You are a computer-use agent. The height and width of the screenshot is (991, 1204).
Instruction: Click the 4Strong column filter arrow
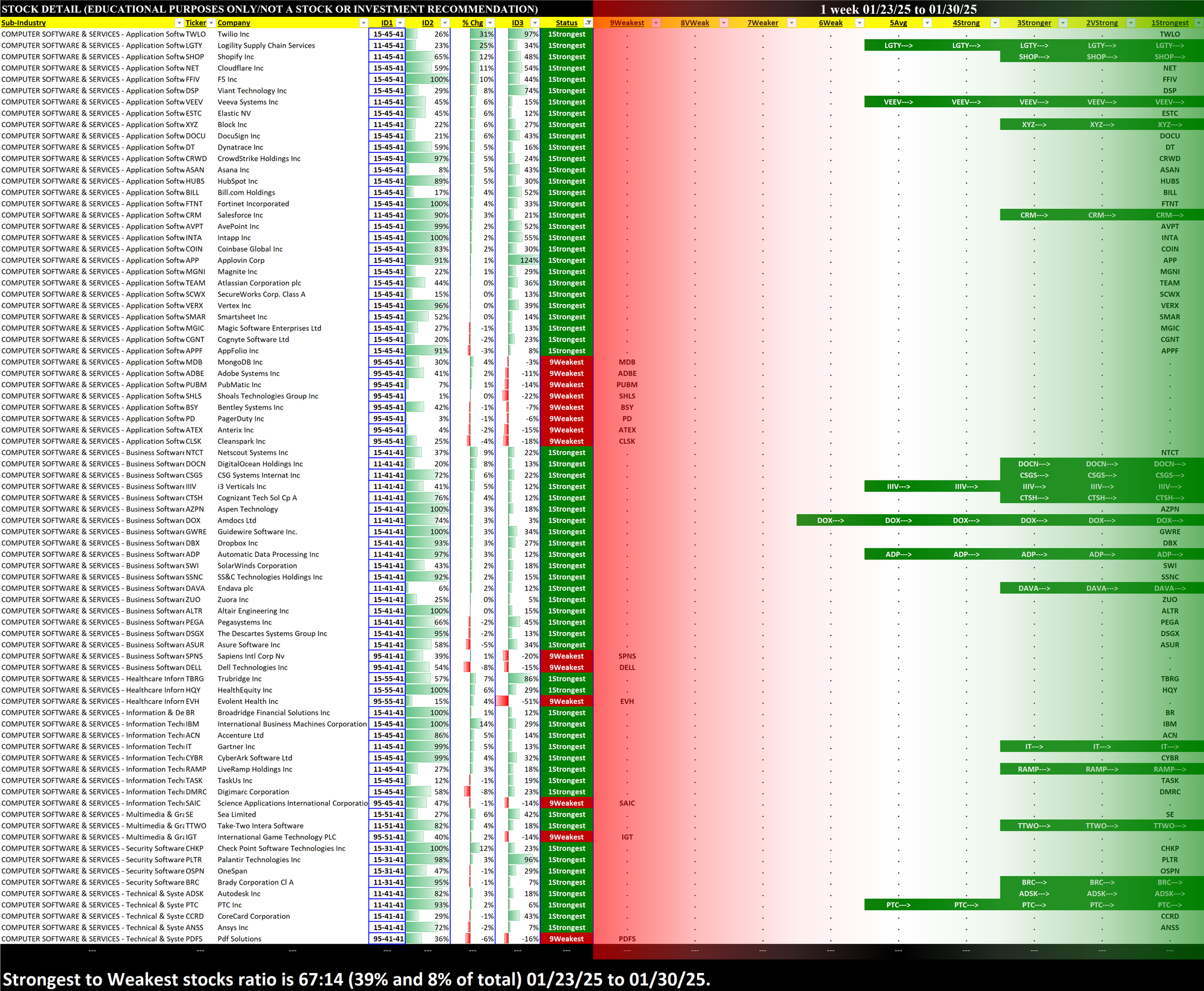(x=995, y=23)
